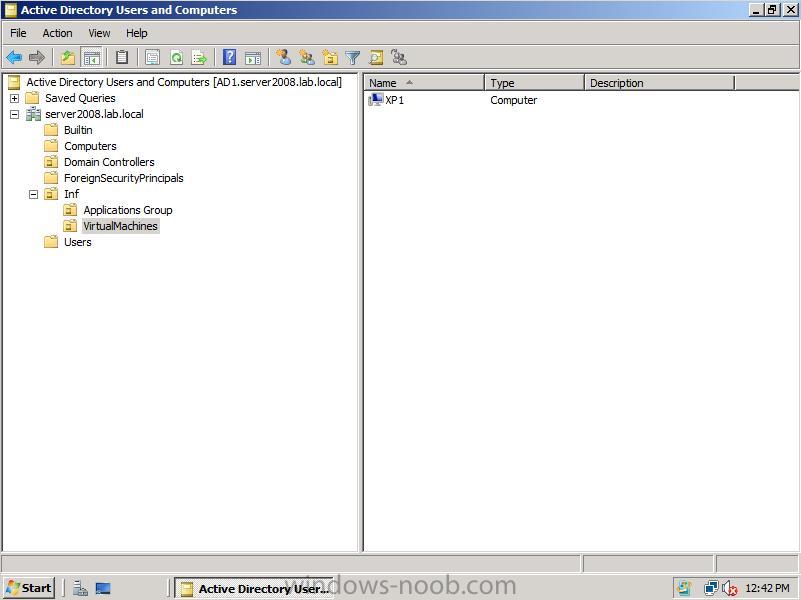Click the Paste clipboard toolbar icon

click(122, 57)
